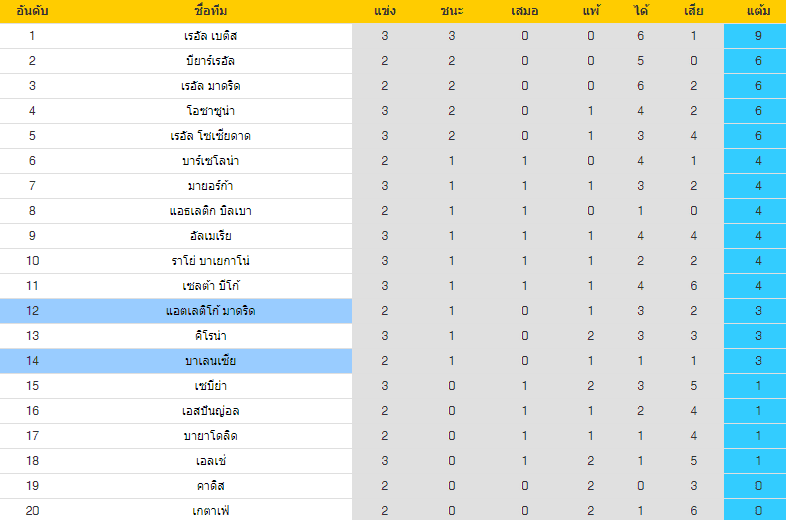This screenshot has height=520, width=786.
Task: Click the แต้ม column header
Action: point(758,11)
